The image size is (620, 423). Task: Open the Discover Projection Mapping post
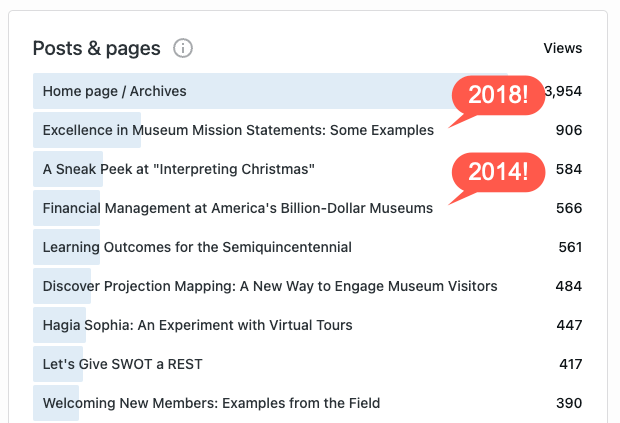[270, 286]
